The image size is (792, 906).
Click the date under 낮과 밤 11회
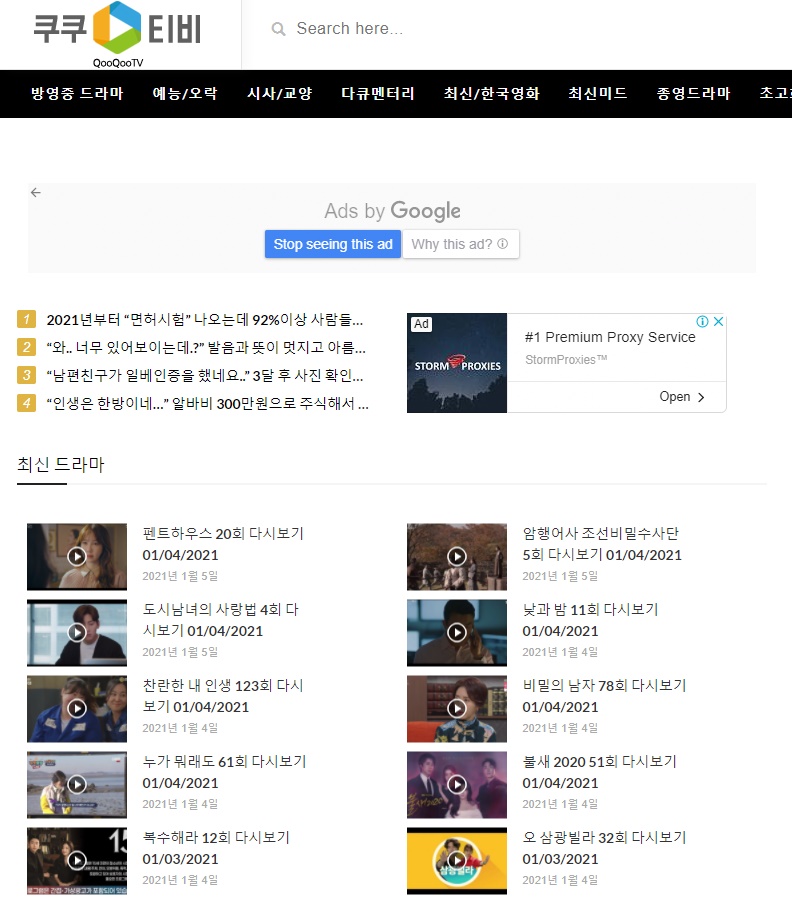pyautogui.click(x=560, y=652)
